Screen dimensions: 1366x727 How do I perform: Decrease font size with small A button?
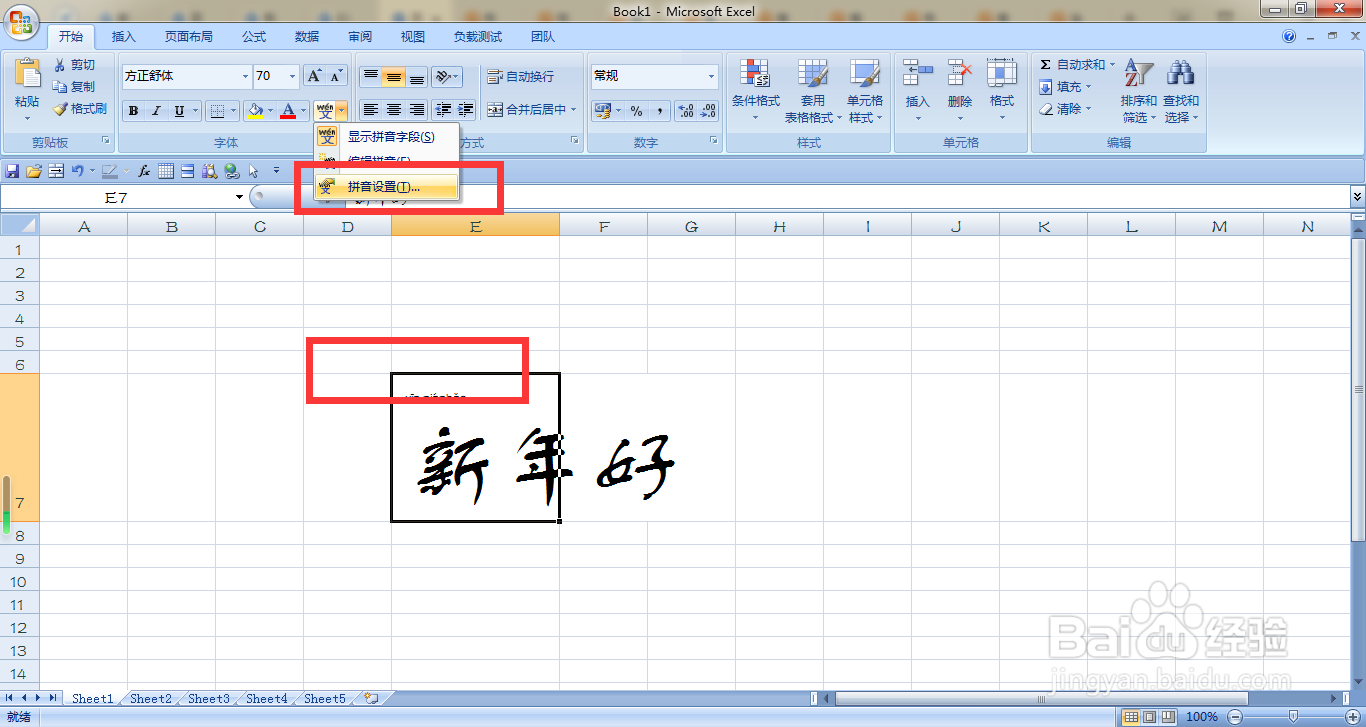(336, 76)
